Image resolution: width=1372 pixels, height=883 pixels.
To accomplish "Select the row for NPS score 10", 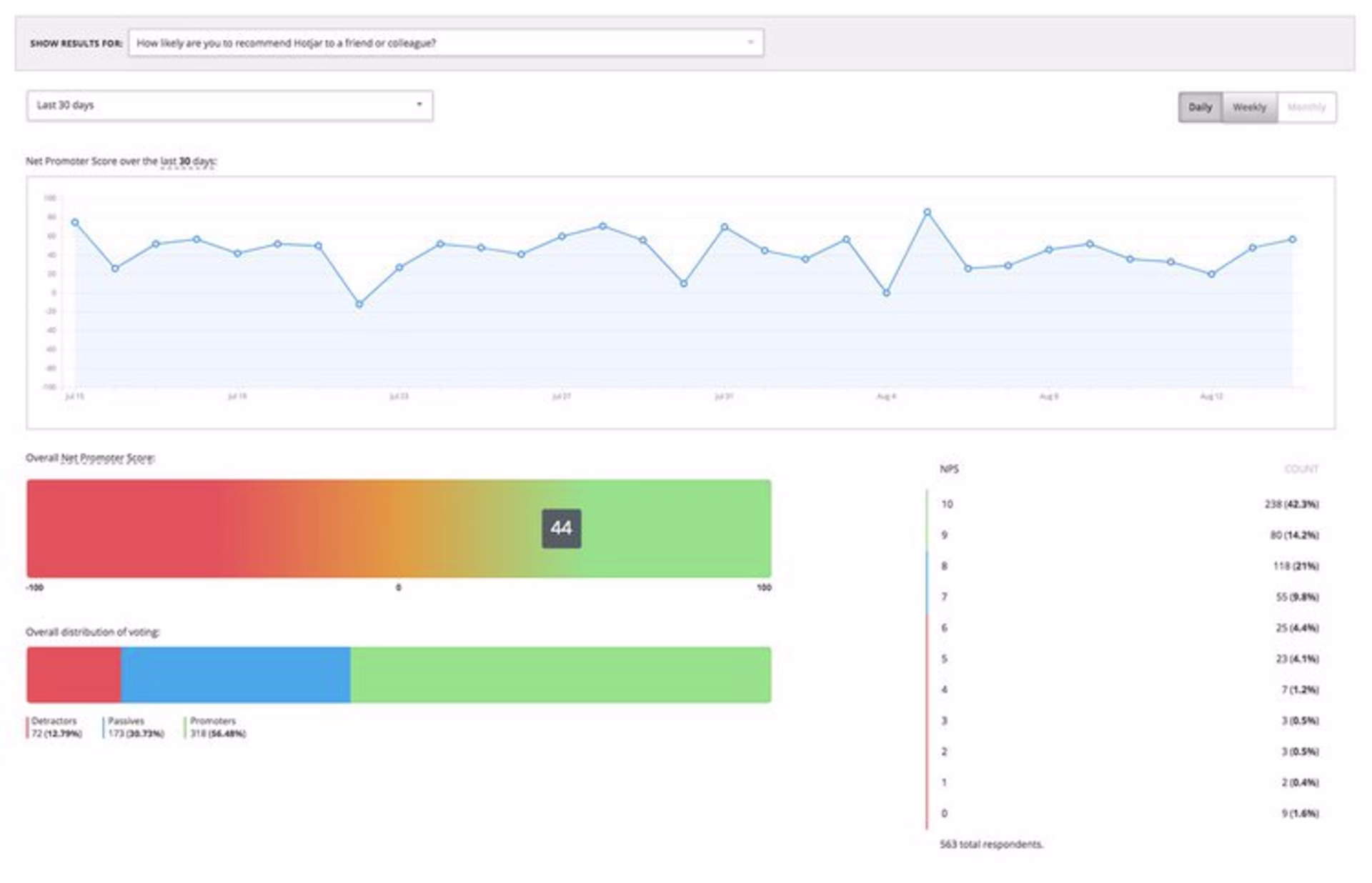I will (1129, 504).
